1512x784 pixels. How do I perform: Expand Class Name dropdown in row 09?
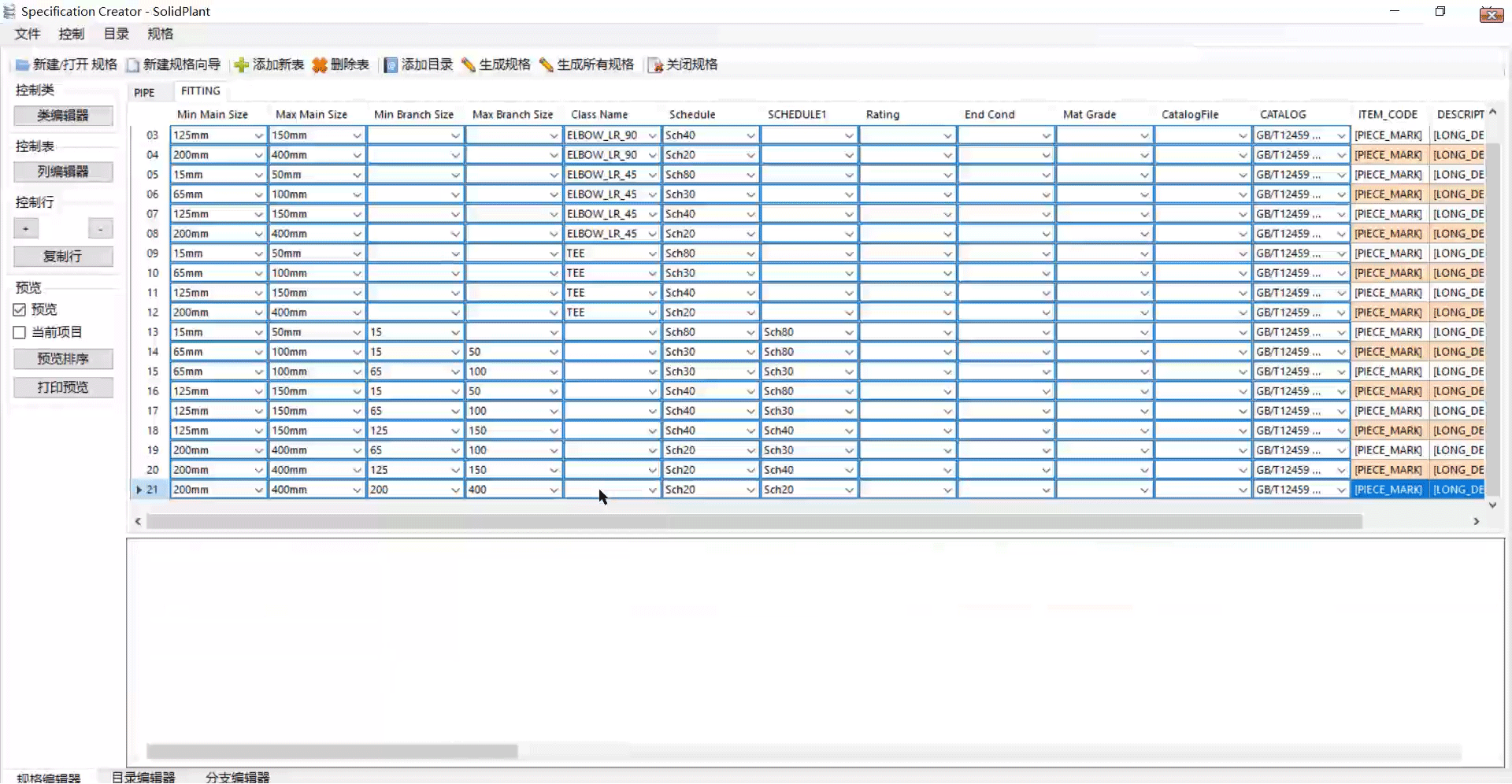pos(652,253)
